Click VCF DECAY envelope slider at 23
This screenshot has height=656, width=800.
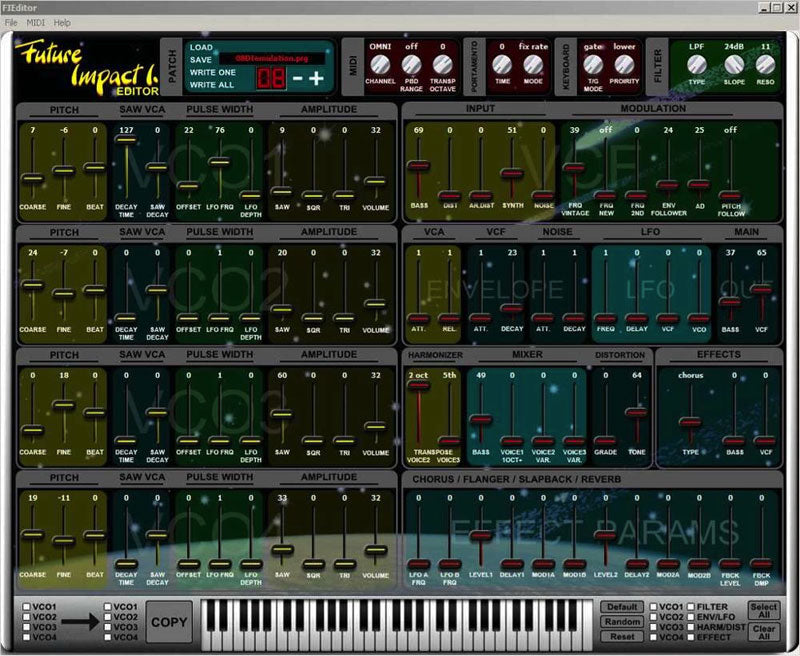(x=512, y=308)
